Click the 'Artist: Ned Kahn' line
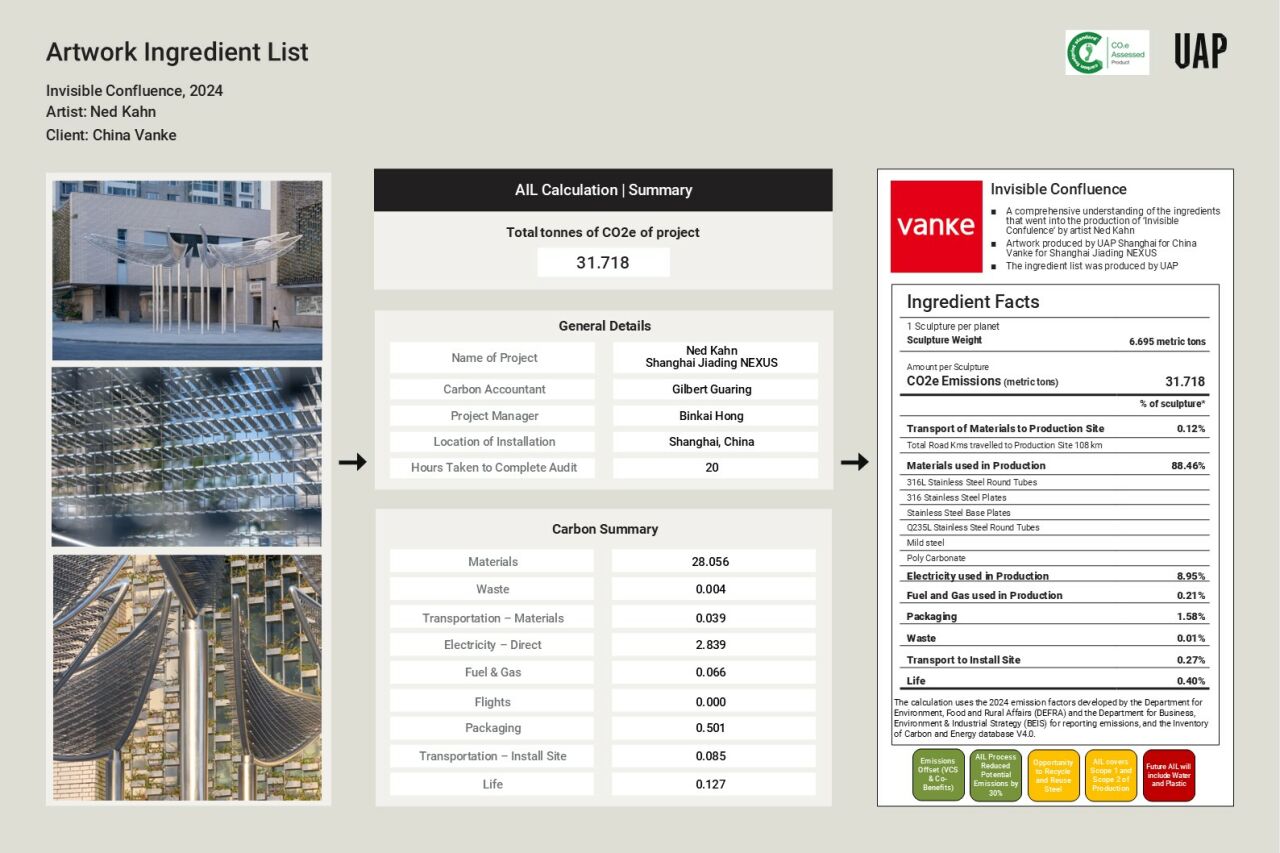The width and height of the screenshot is (1280, 853). click(101, 112)
